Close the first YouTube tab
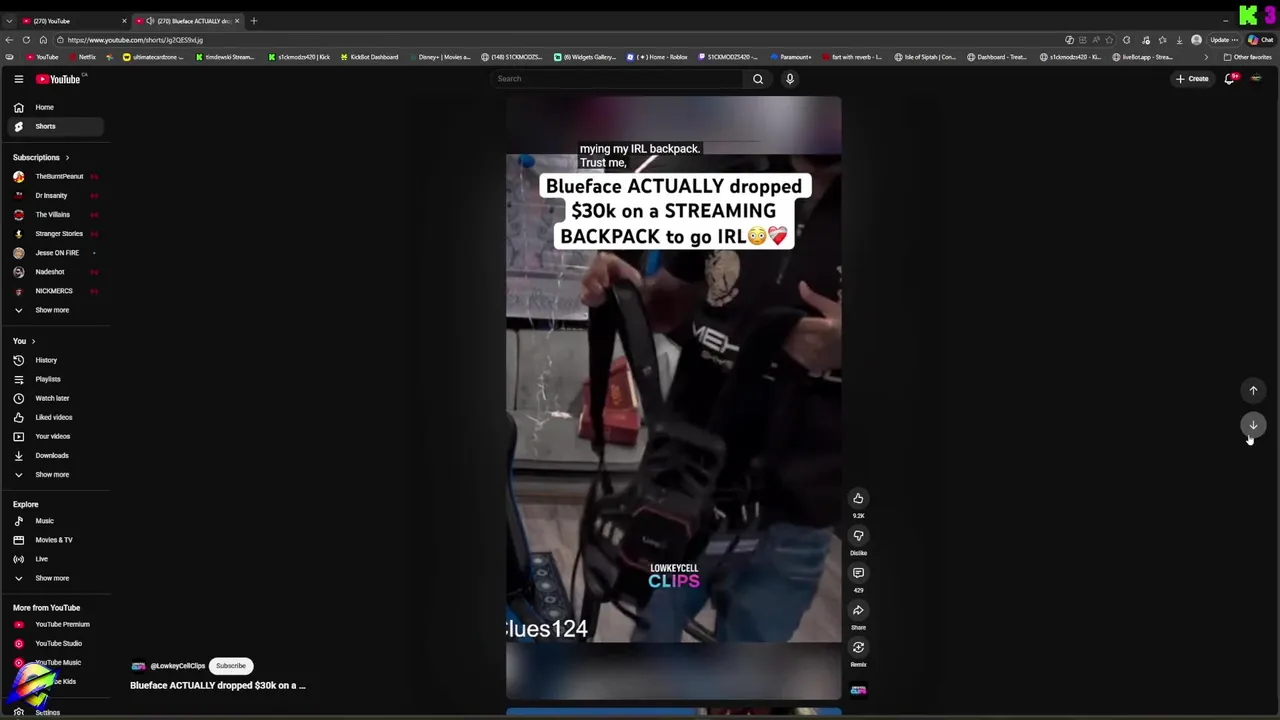The width and height of the screenshot is (1280, 720). click(x=124, y=21)
